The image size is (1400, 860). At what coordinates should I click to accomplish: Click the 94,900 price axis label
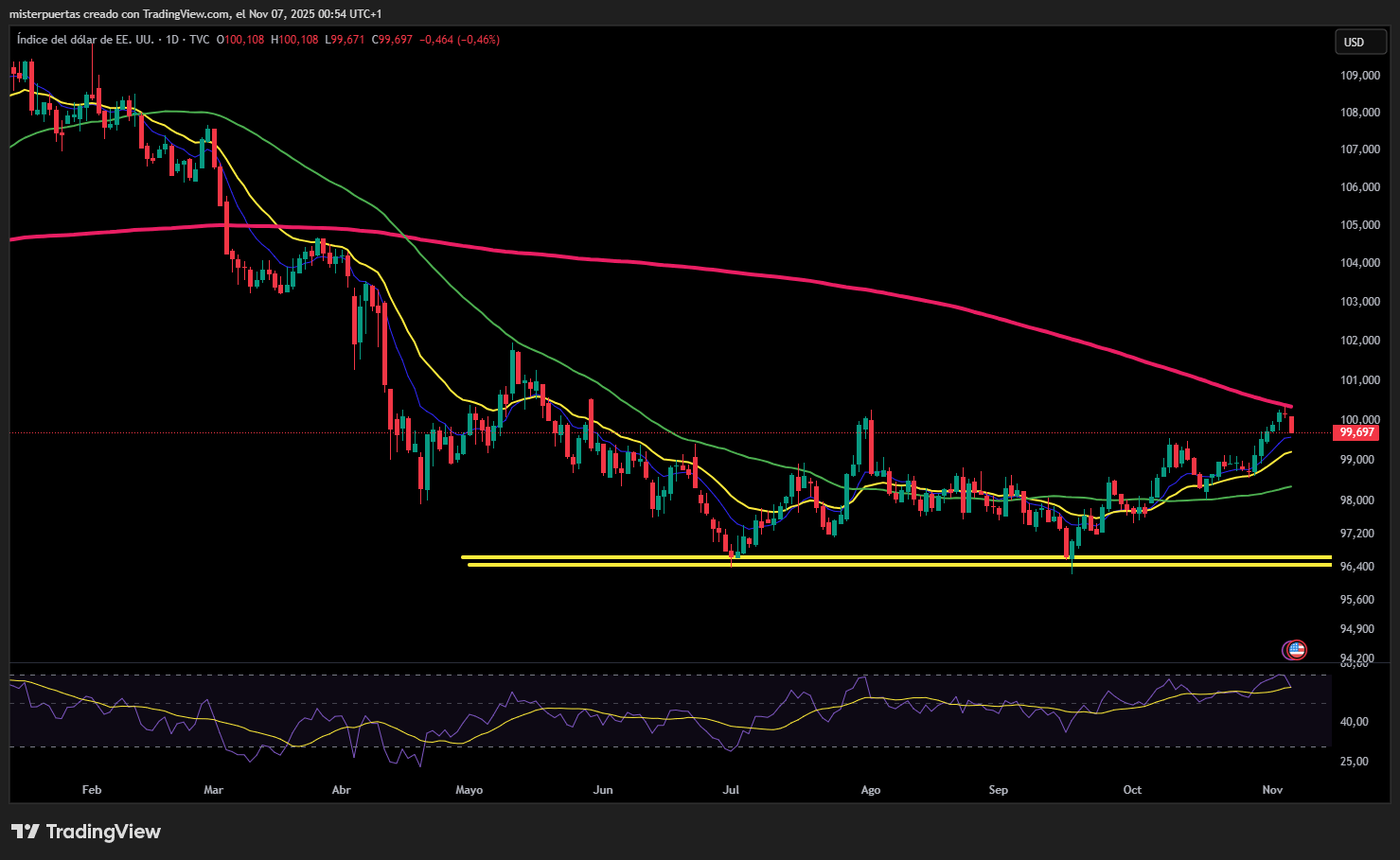(1357, 629)
